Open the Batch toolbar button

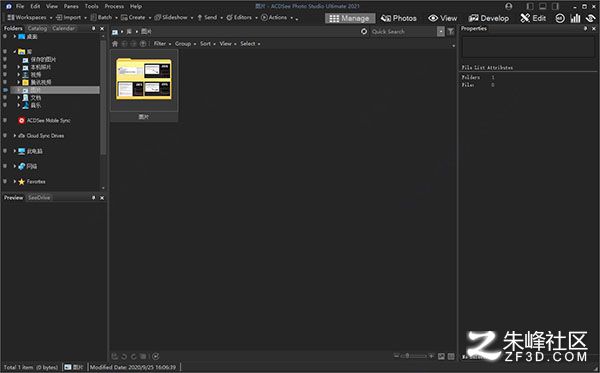[x=103, y=17]
